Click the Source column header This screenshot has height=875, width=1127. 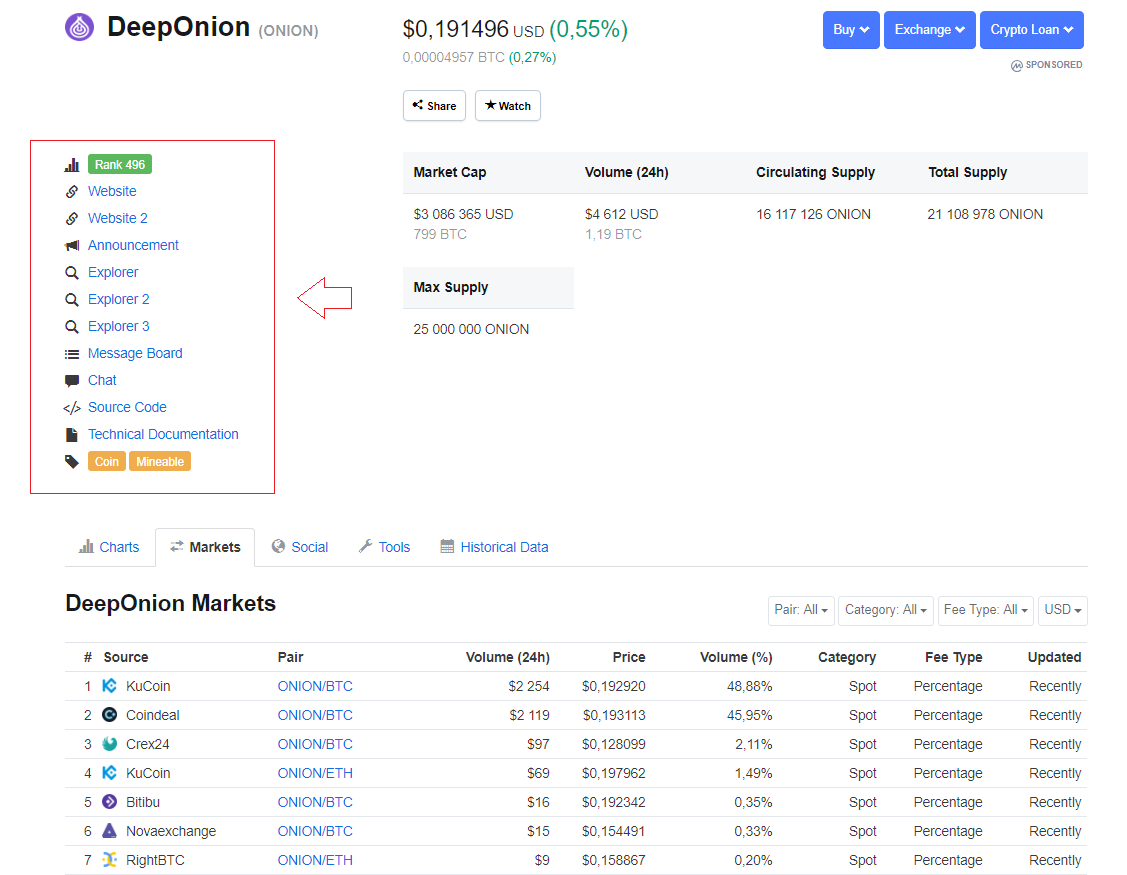126,657
